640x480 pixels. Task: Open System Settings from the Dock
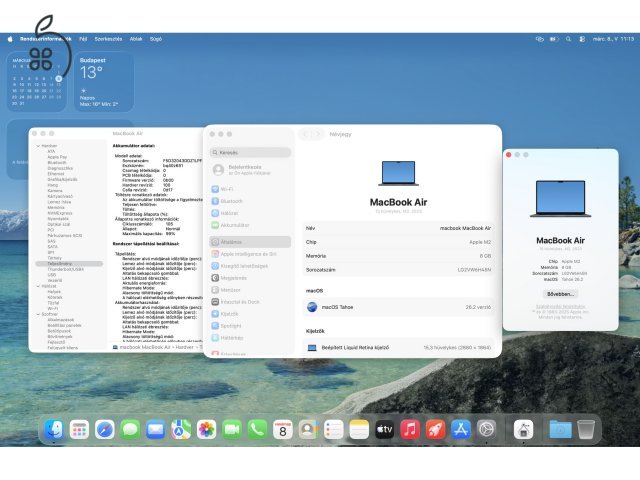tap(486, 429)
